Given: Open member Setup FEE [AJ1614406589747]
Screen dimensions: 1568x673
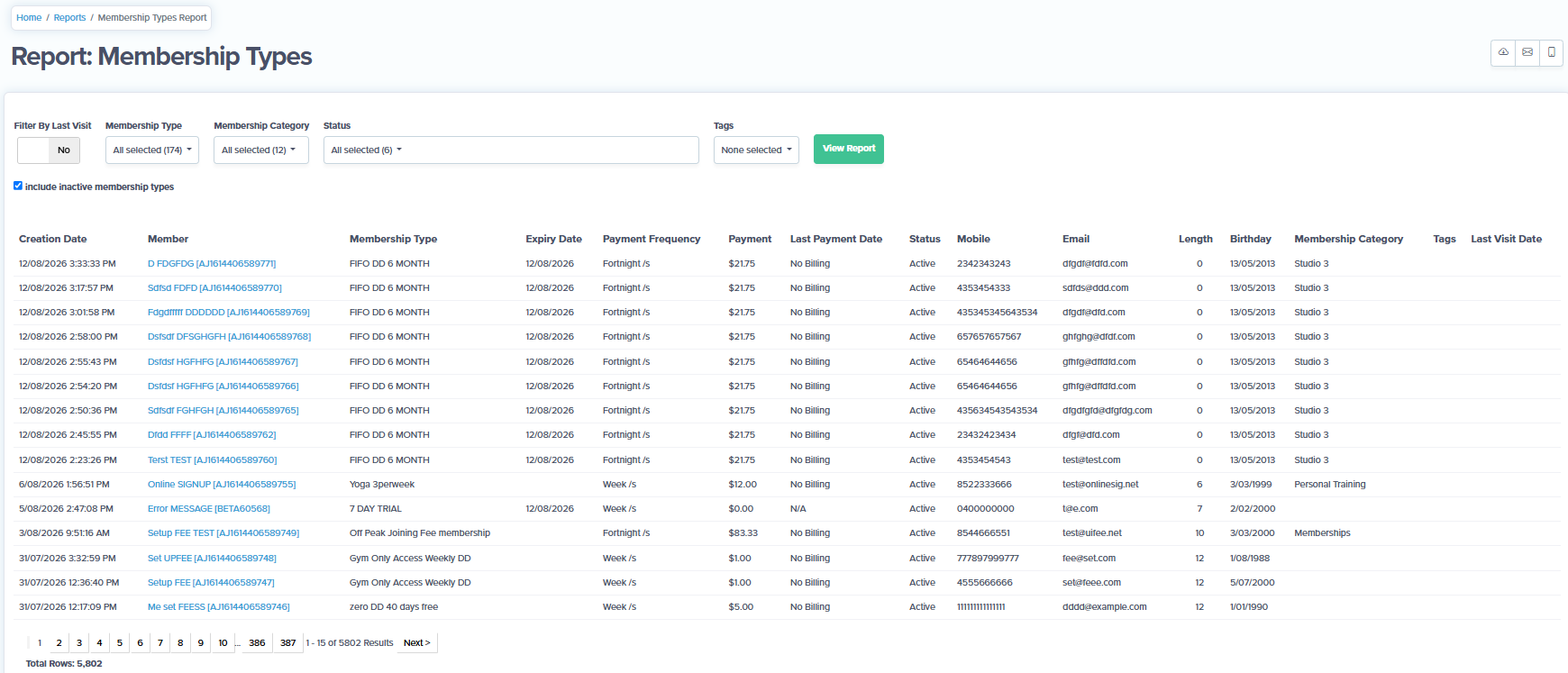Looking at the screenshot, I should [211, 583].
